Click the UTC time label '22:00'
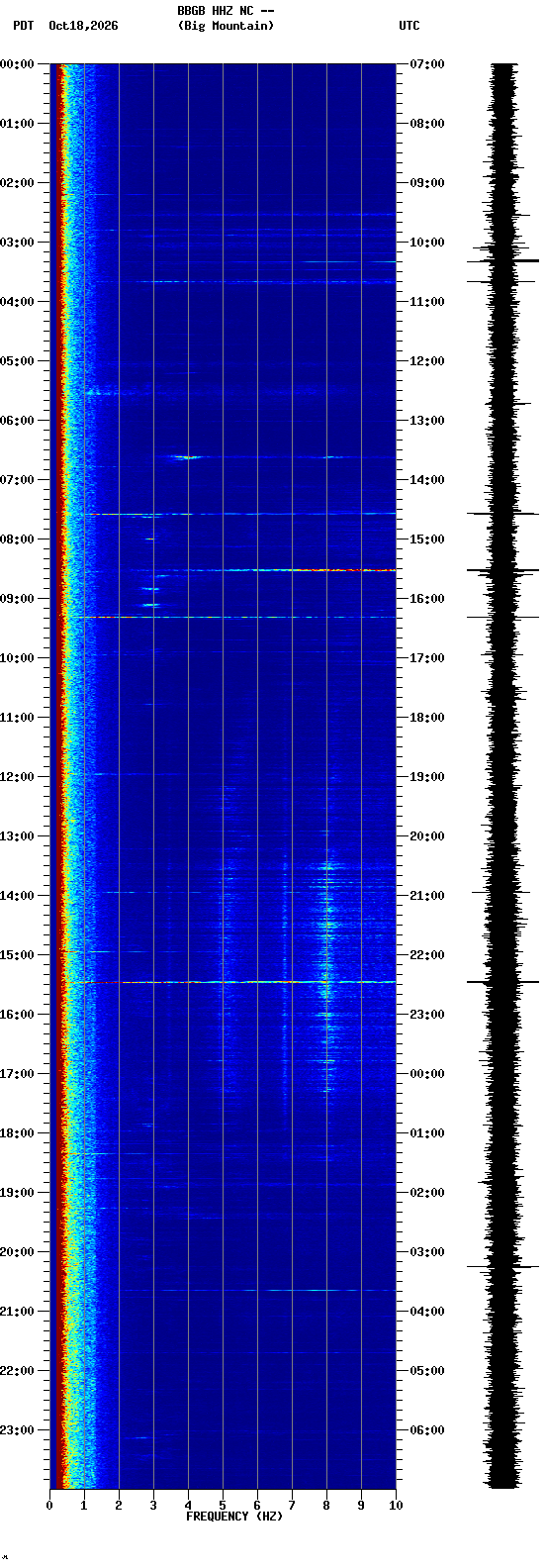Image resolution: width=546 pixels, height=1568 pixels. 427,955
